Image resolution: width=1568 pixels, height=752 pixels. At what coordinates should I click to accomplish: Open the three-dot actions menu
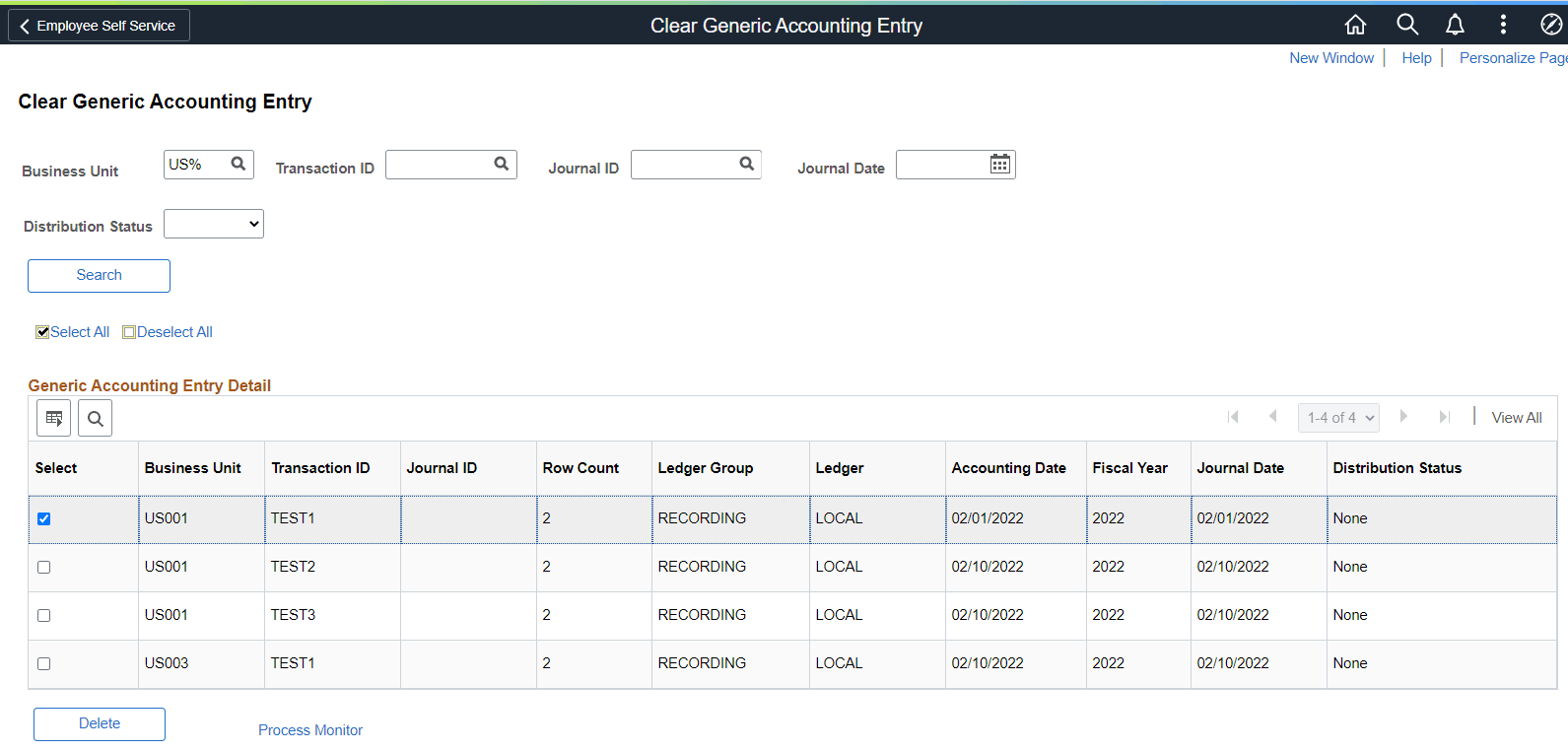(x=1503, y=25)
